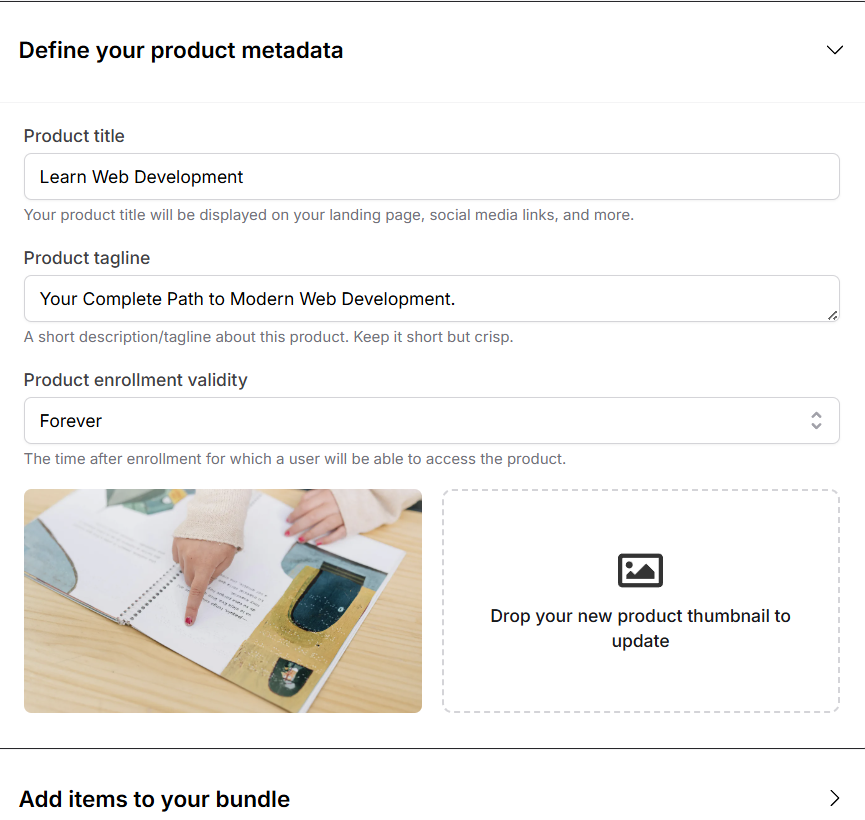Screen dimensions: 865x820
Task: Click the image placeholder icon in drop zone
Action: (x=640, y=570)
